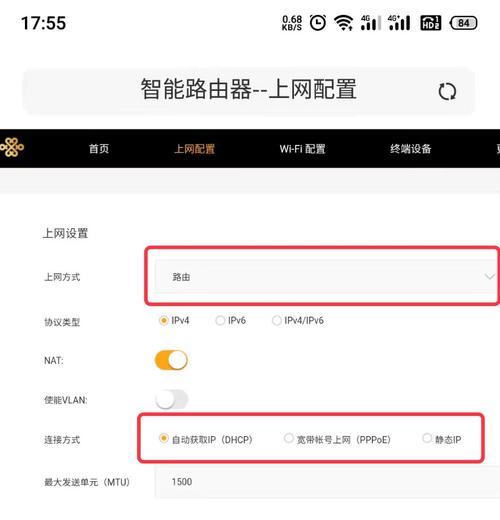Viewport: 500px width, 520px height.
Task: Turn off the NAT switch
Action: click(171, 360)
